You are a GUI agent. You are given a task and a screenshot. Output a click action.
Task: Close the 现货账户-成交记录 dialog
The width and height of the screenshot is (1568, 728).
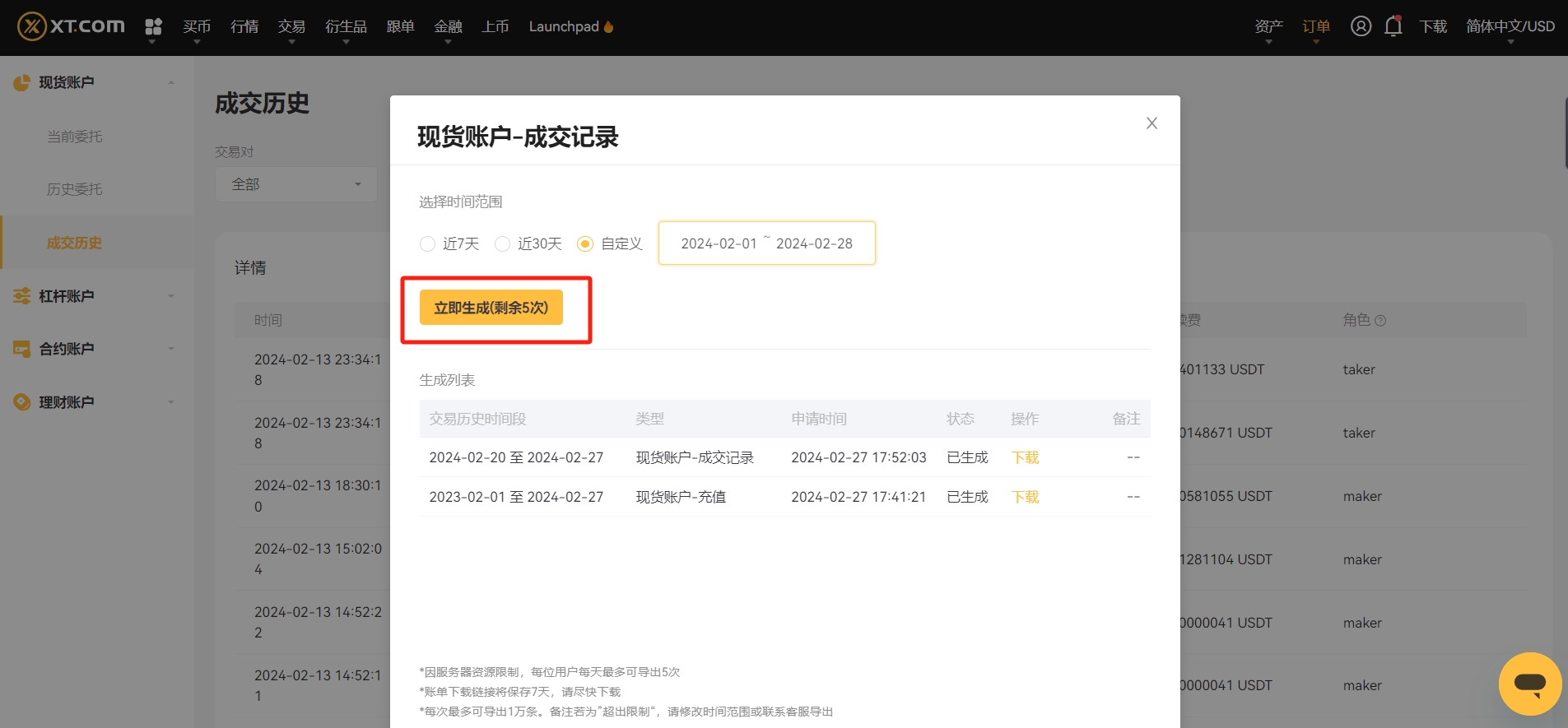pyautogui.click(x=1152, y=123)
